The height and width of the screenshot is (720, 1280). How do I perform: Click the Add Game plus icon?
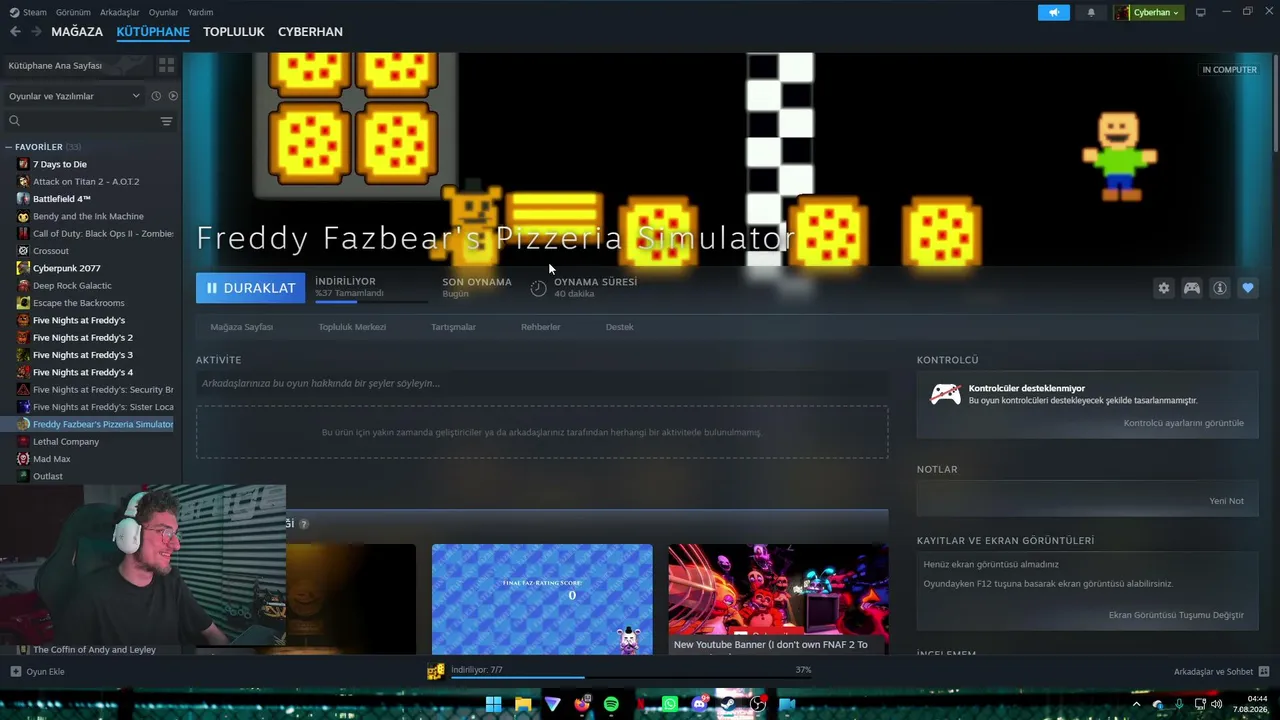click(x=15, y=672)
